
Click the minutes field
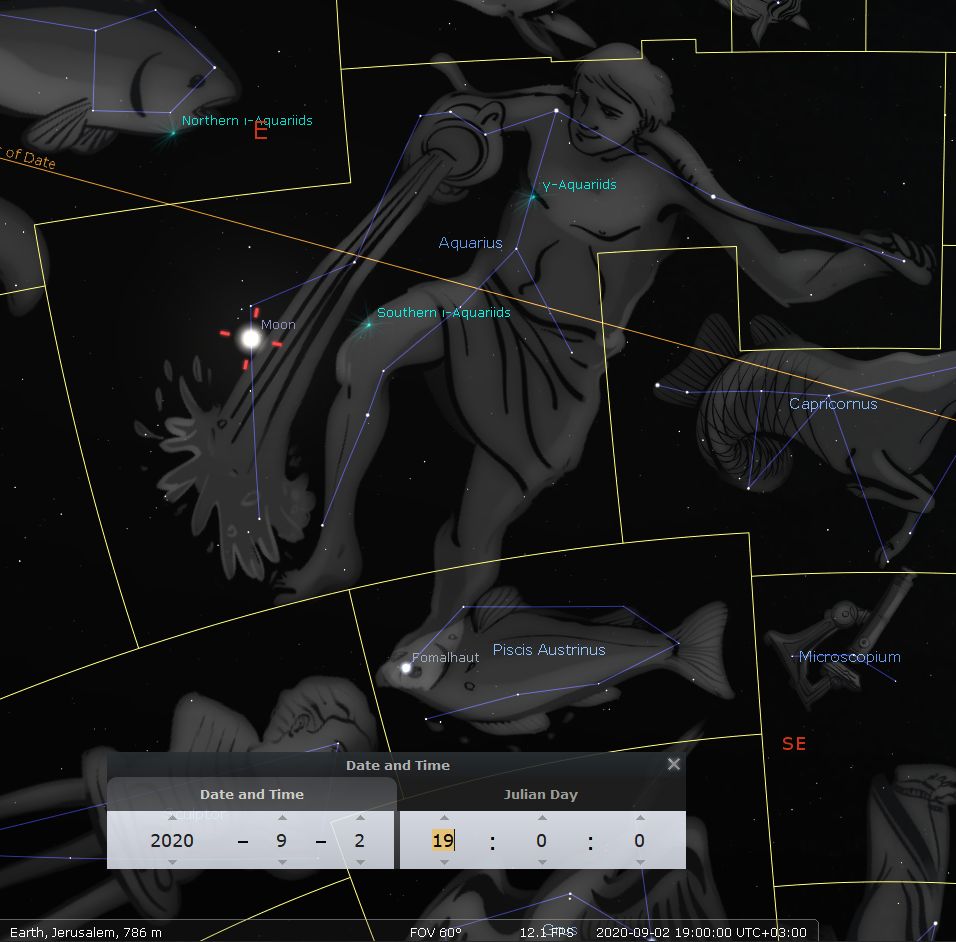[541, 840]
